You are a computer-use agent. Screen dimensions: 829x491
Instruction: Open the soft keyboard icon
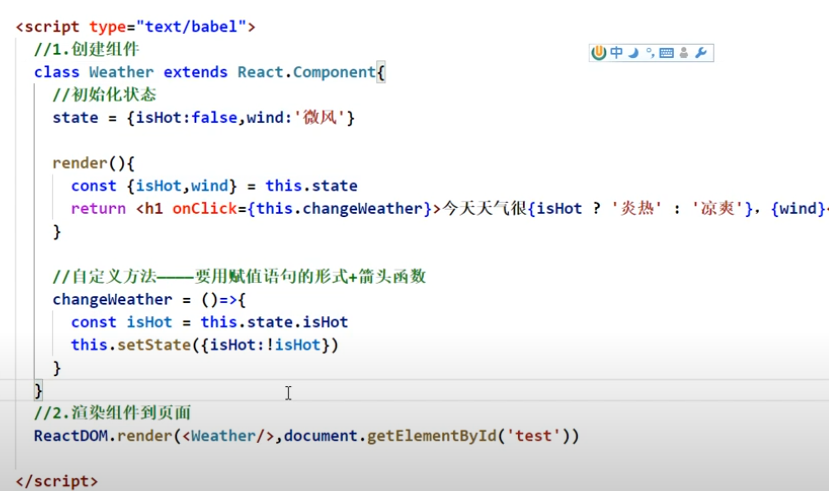666,53
